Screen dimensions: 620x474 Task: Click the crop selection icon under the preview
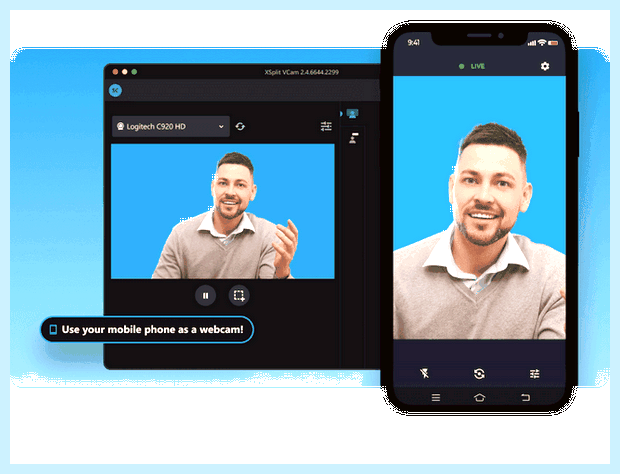pos(239,295)
